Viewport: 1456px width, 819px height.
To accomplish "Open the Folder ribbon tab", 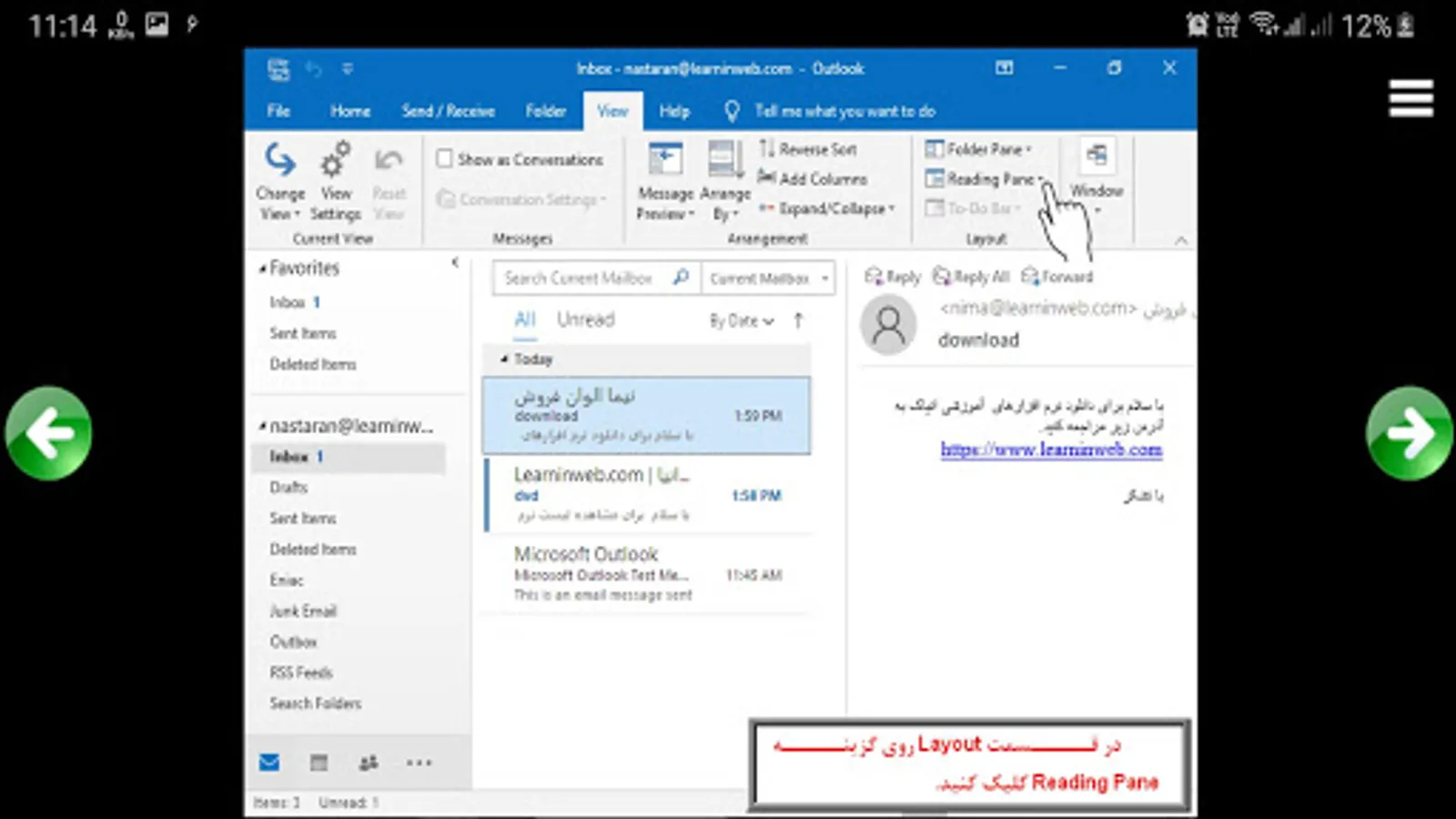I will click(x=546, y=111).
